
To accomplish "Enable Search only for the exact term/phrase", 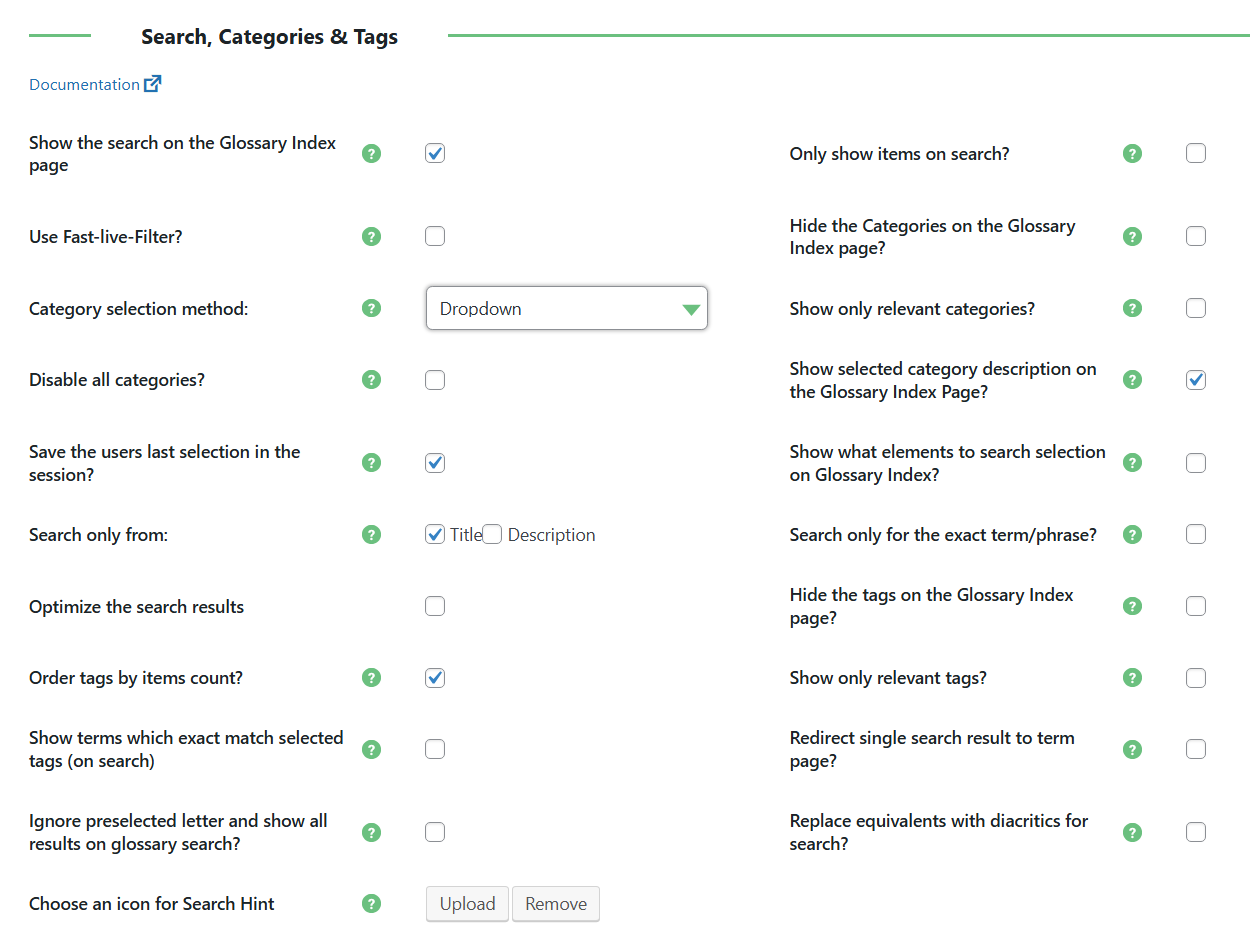I will [x=1196, y=534].
